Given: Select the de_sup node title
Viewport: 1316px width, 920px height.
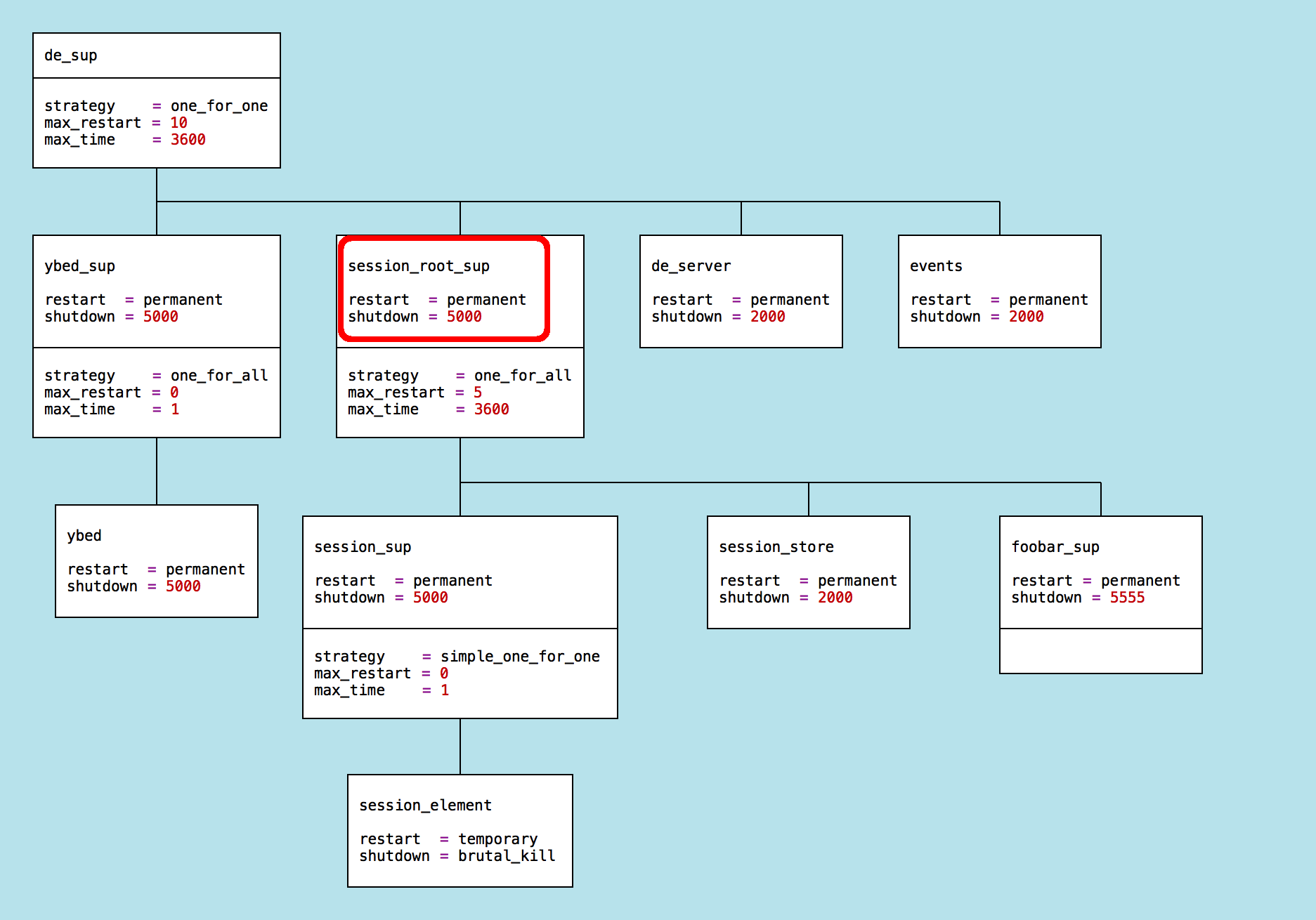Looking at the screenshot, I should 71,55.
